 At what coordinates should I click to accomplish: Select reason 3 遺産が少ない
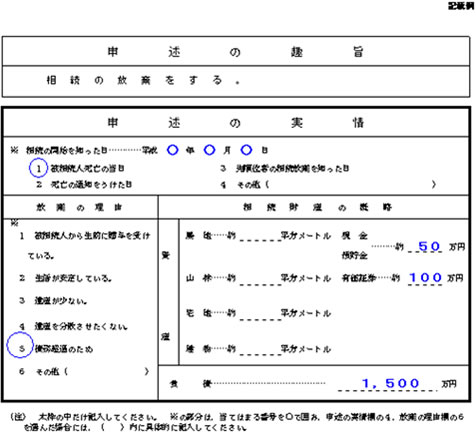(x=53, y=301)
